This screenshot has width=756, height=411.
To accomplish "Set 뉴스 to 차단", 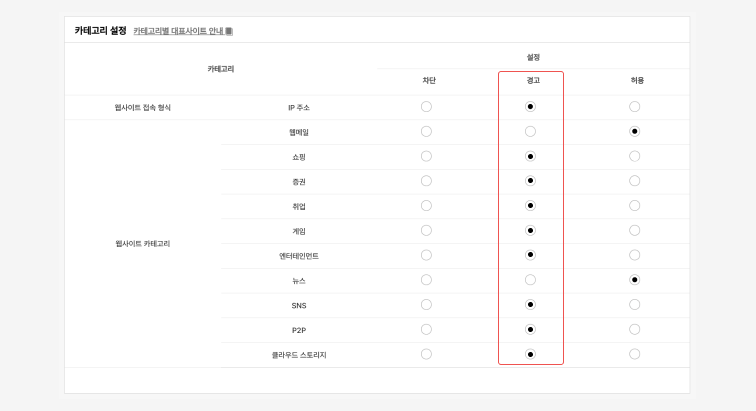I will (x=426, y=280).
